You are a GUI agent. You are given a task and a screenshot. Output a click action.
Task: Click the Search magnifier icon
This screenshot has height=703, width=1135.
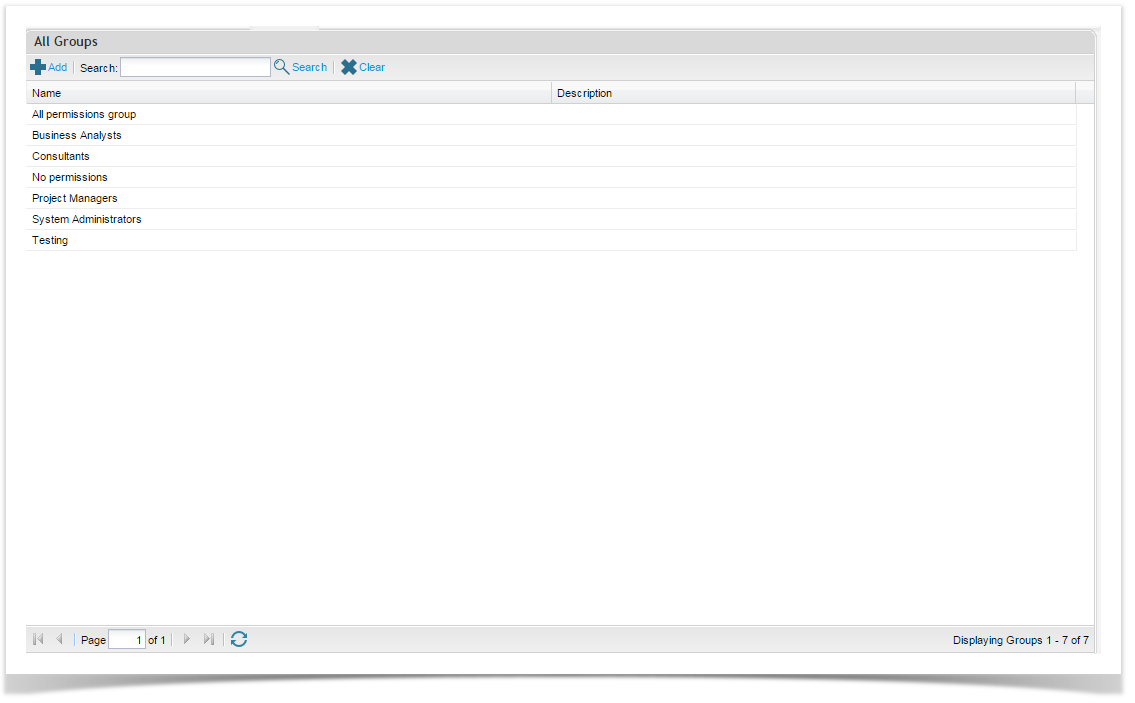click(281, 67)
